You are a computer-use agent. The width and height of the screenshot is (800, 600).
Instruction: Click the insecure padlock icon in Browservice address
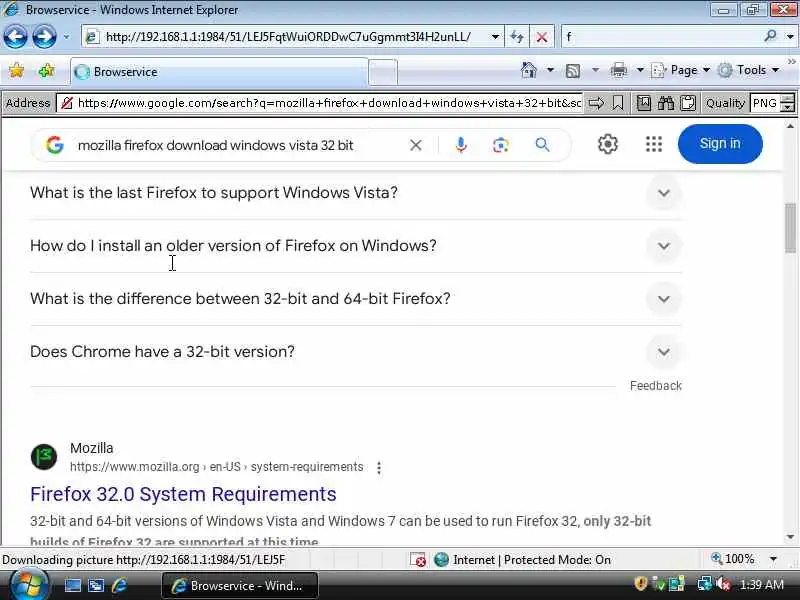pyautogui.click(x=66, y=103)
